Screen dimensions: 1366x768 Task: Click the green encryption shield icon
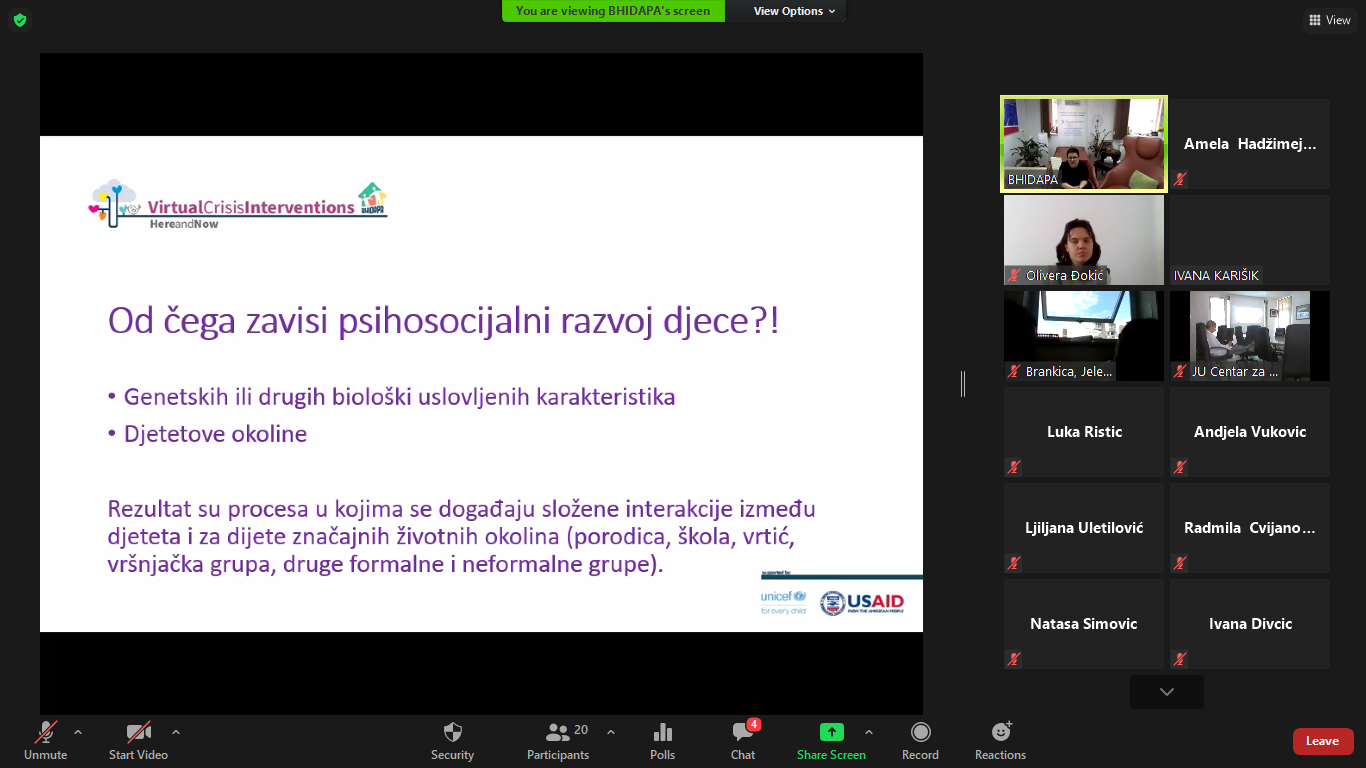point(20,20)
